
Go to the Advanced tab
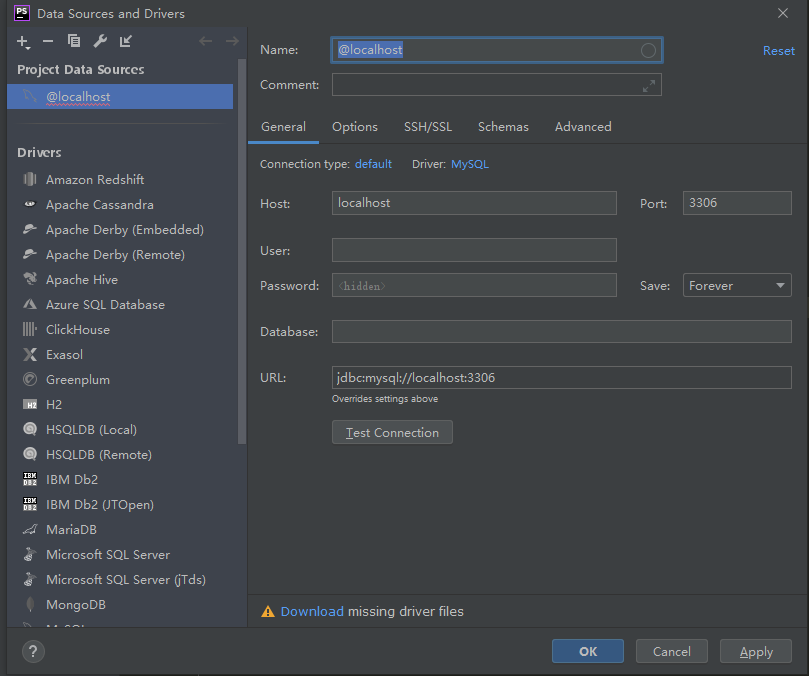583,127
